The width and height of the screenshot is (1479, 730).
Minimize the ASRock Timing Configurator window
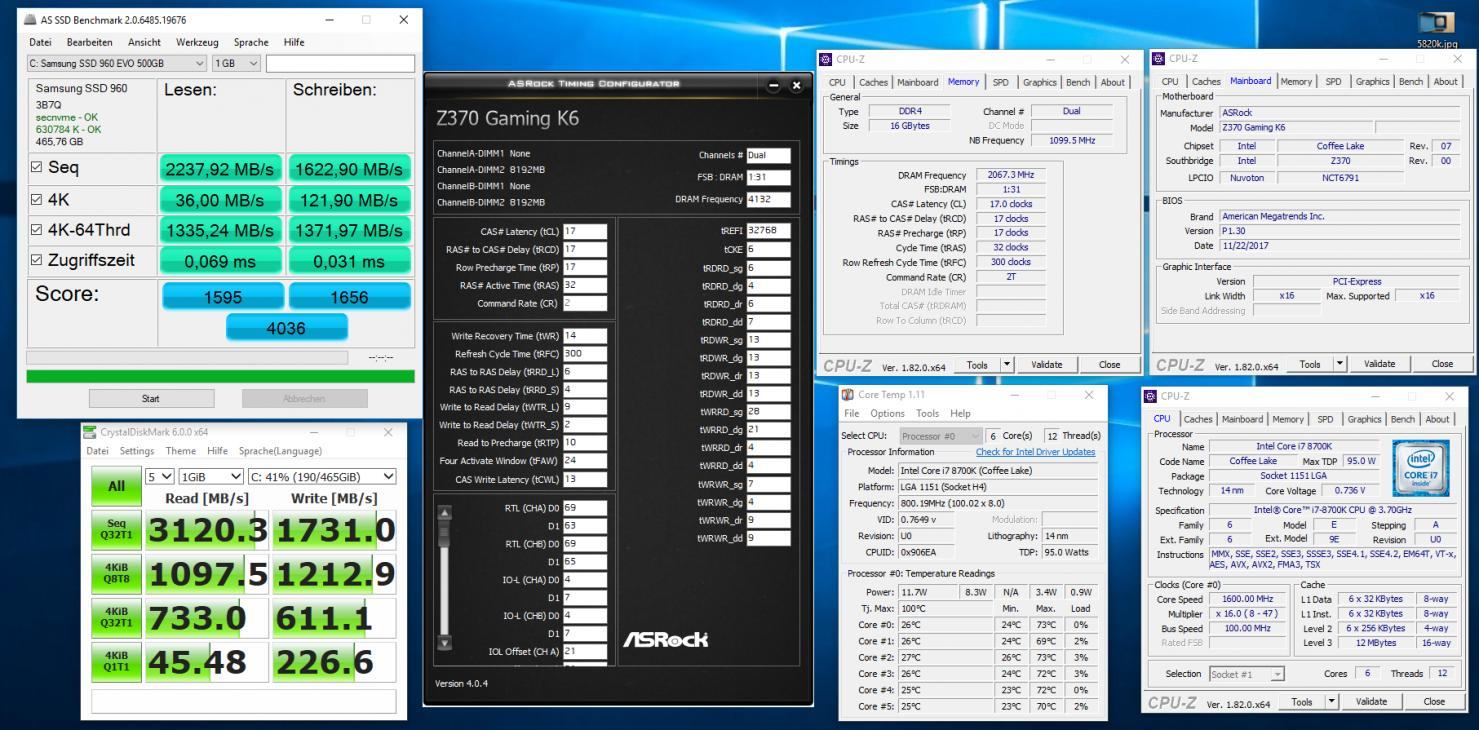[x=776, y=87]
